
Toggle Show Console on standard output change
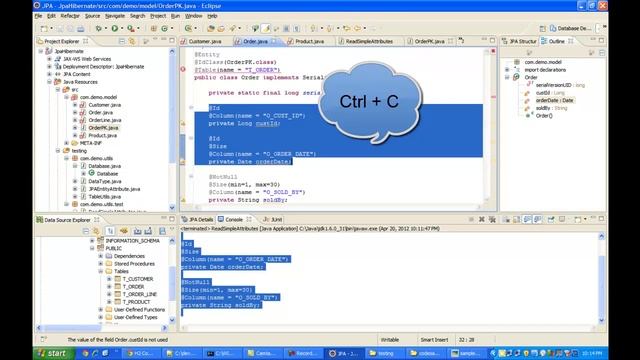[x=527, y=220]
